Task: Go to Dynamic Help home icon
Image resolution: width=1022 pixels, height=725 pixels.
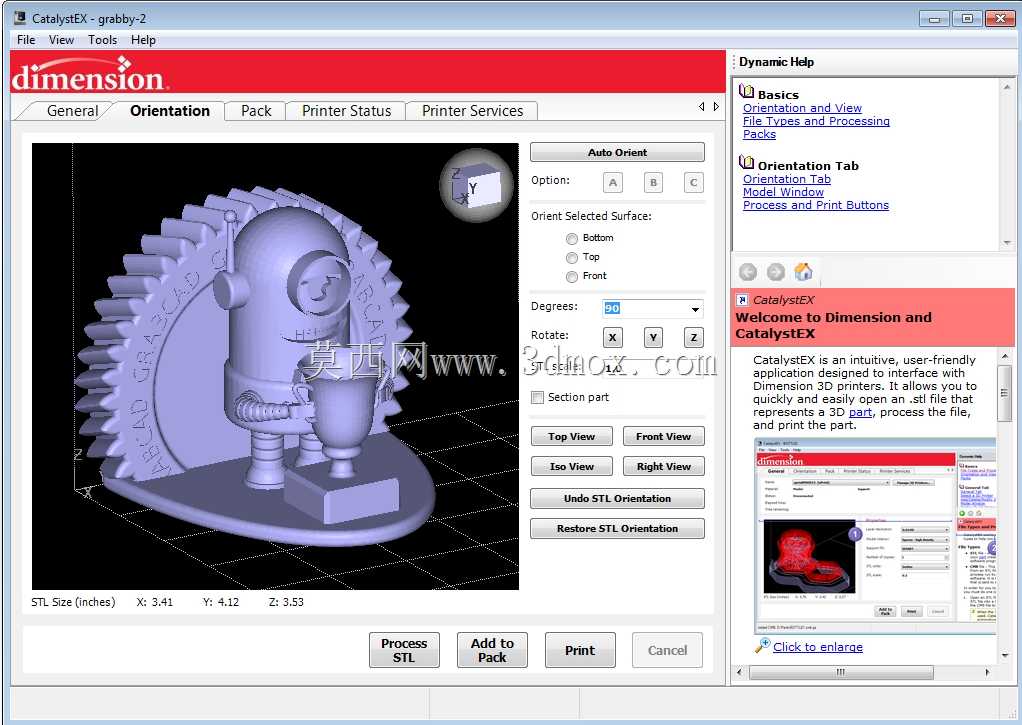Action: [804, 271]
